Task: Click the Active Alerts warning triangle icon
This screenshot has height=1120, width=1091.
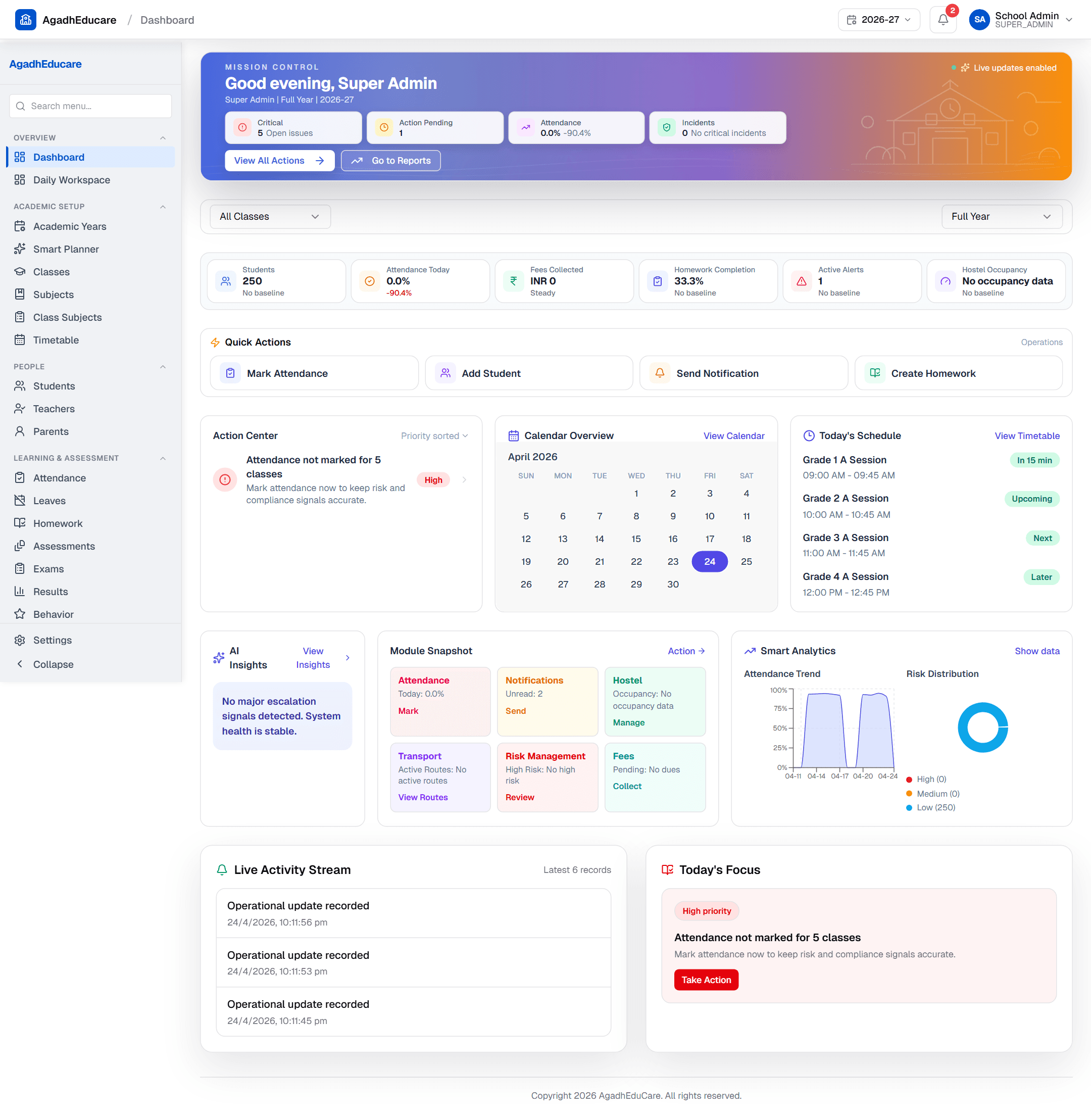Action: click(x=802, y=281)
